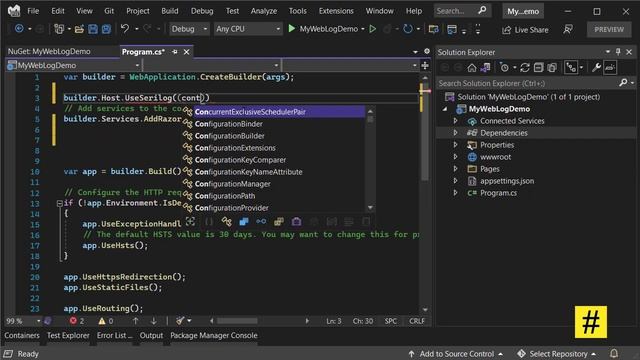The image size is (640, 360).
Task: Pin the Program.cs tab
Action: (175, 52)
